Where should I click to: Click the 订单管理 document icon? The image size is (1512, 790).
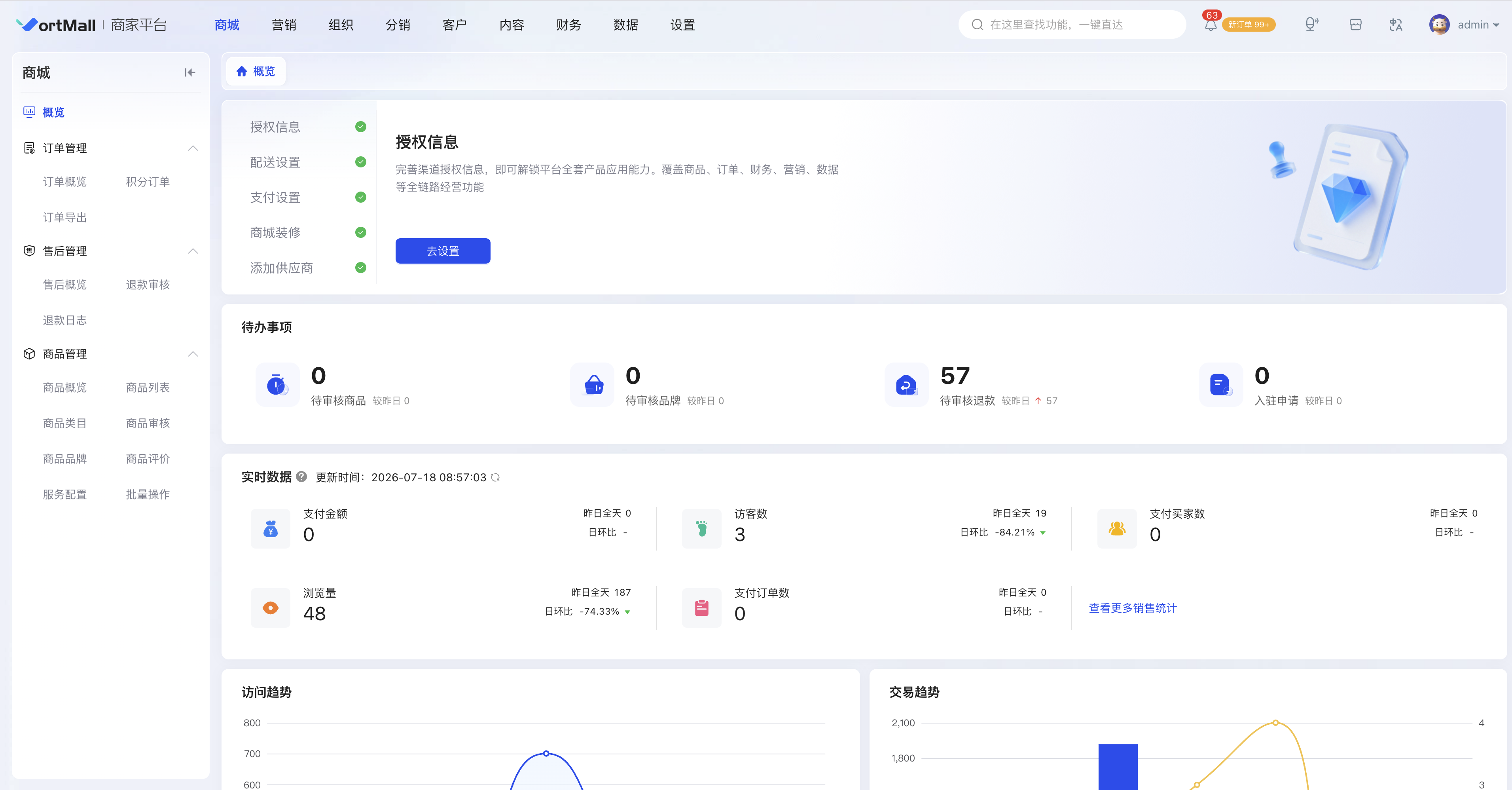tap(29, 148)
